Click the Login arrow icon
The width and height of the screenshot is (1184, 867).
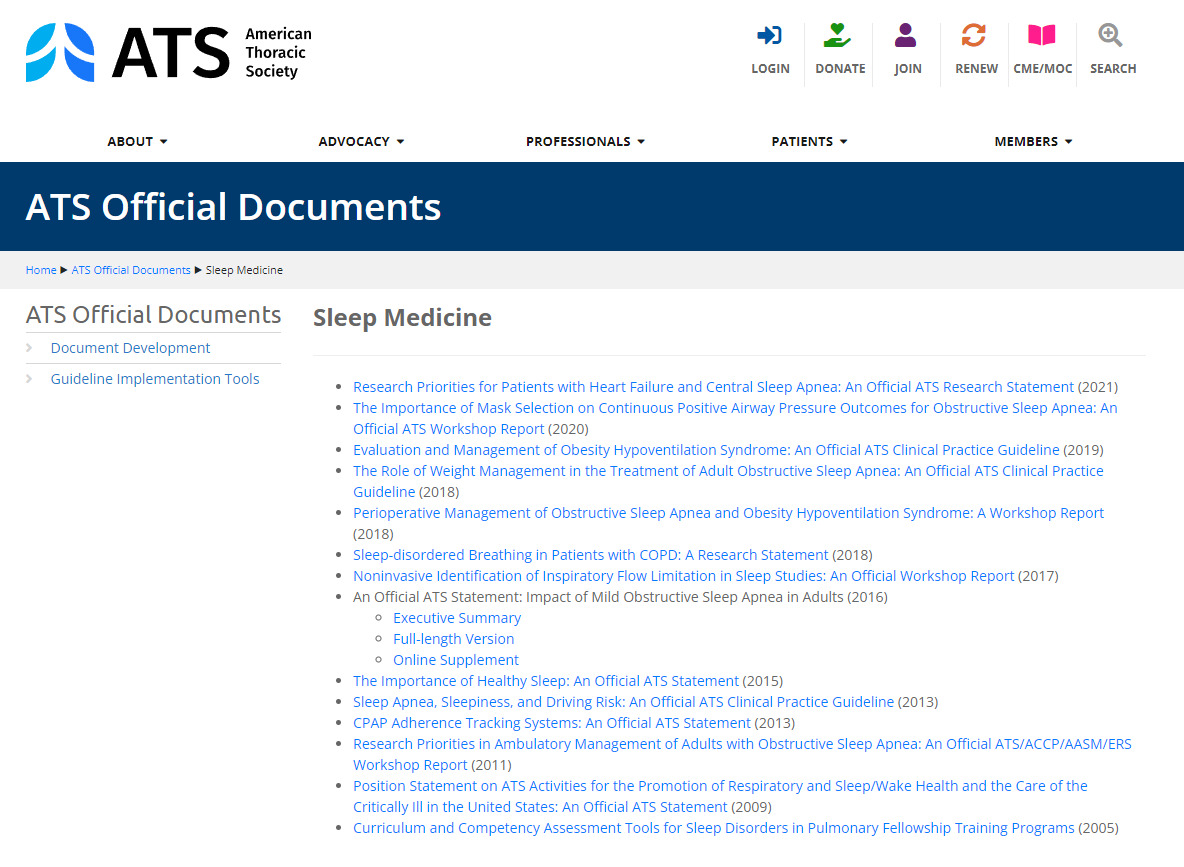click(x=769, y=36)
